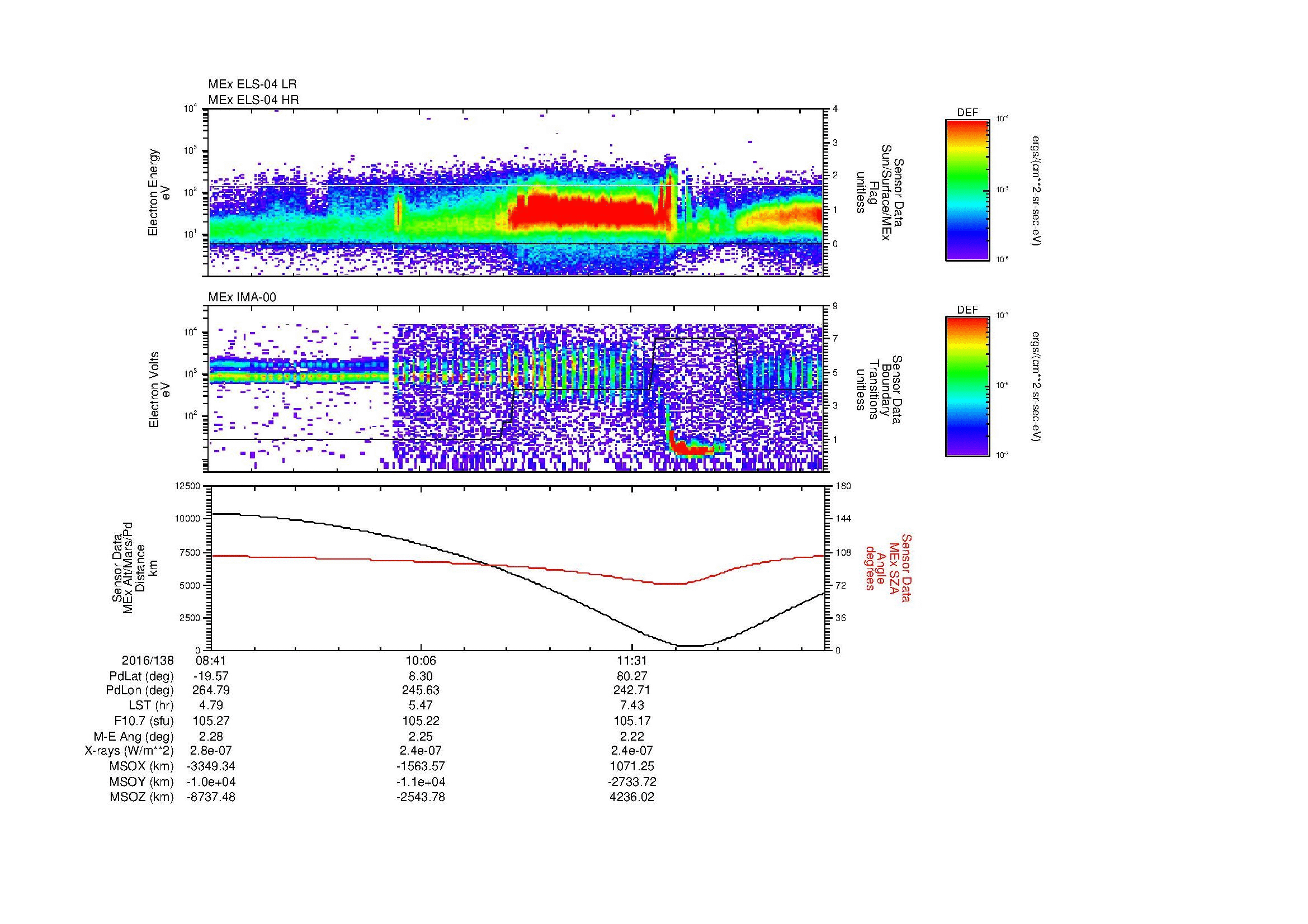Click the 'MEx ELS-04 HR' panel title
The image size is (1308, 924).
(x=253, y=99)
